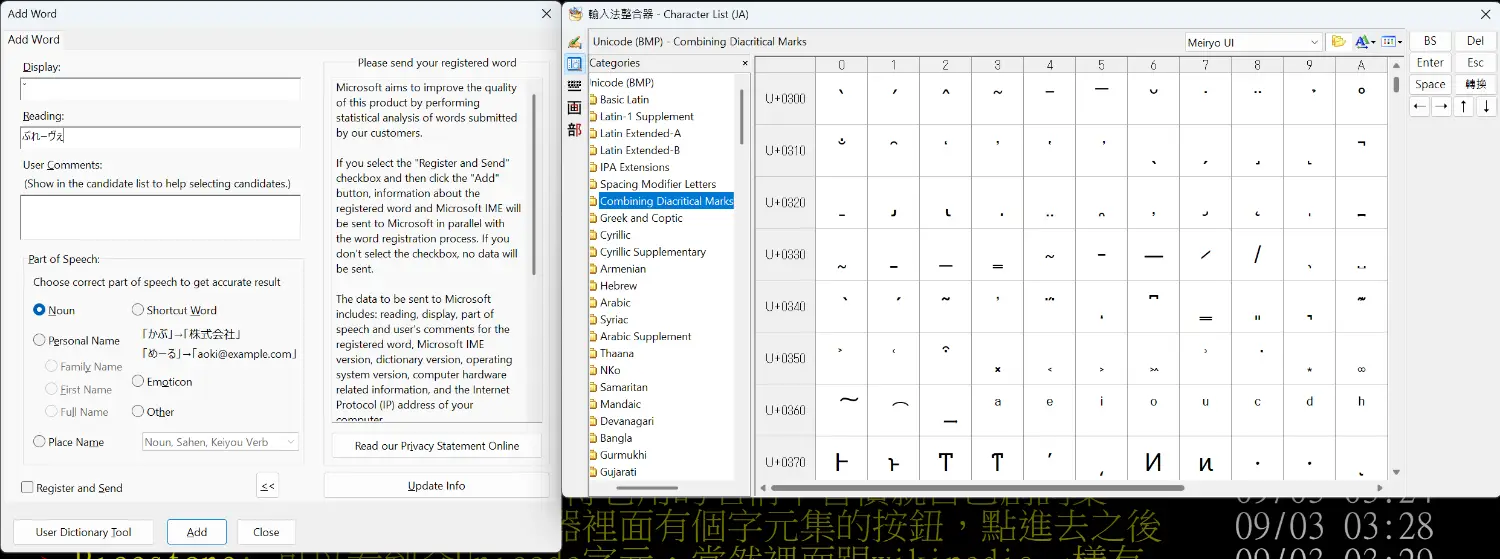Click the right arrow key button

pos(1441,106)
